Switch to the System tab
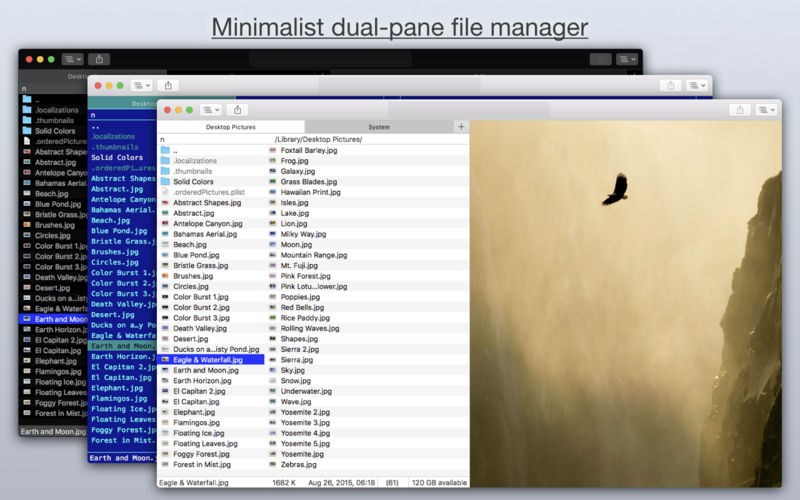 point(379,127)
